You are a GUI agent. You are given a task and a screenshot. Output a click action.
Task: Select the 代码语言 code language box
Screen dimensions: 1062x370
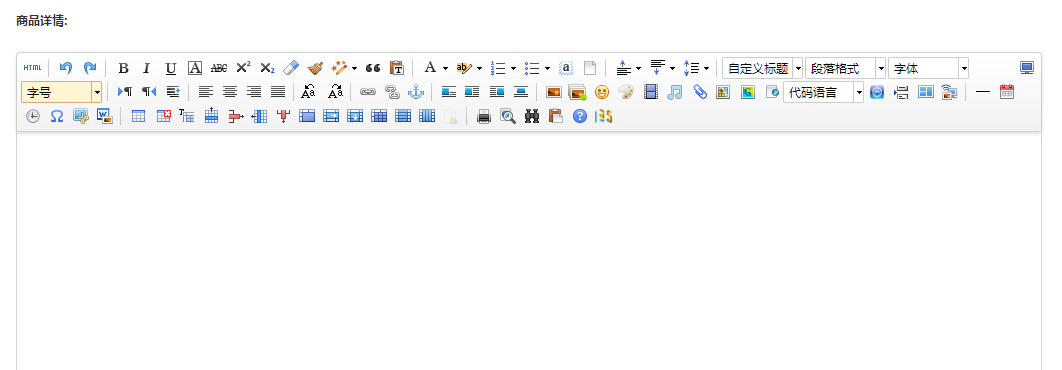coord(824,92)
